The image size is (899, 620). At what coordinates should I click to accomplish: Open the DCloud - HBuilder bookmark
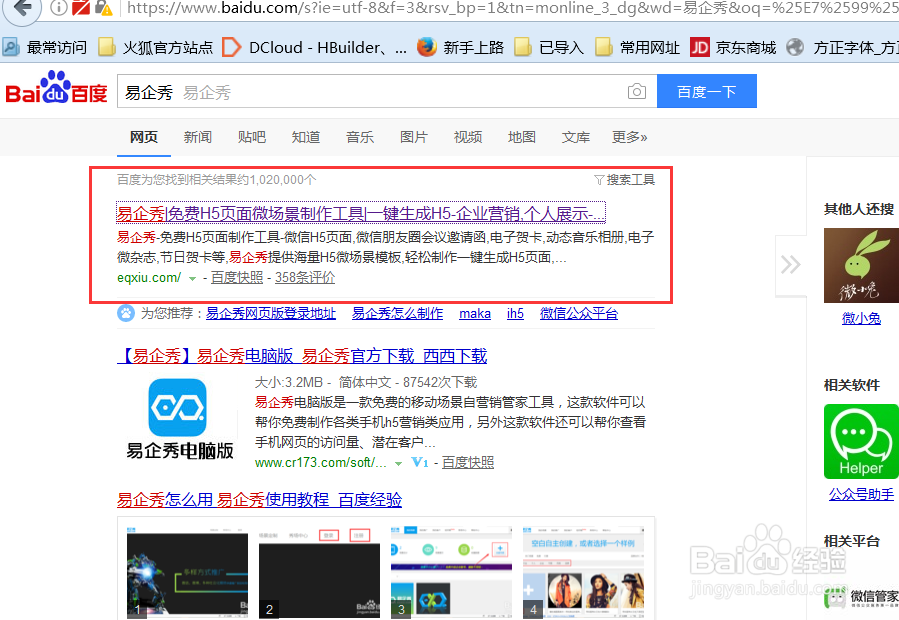(x=315, y=47)
